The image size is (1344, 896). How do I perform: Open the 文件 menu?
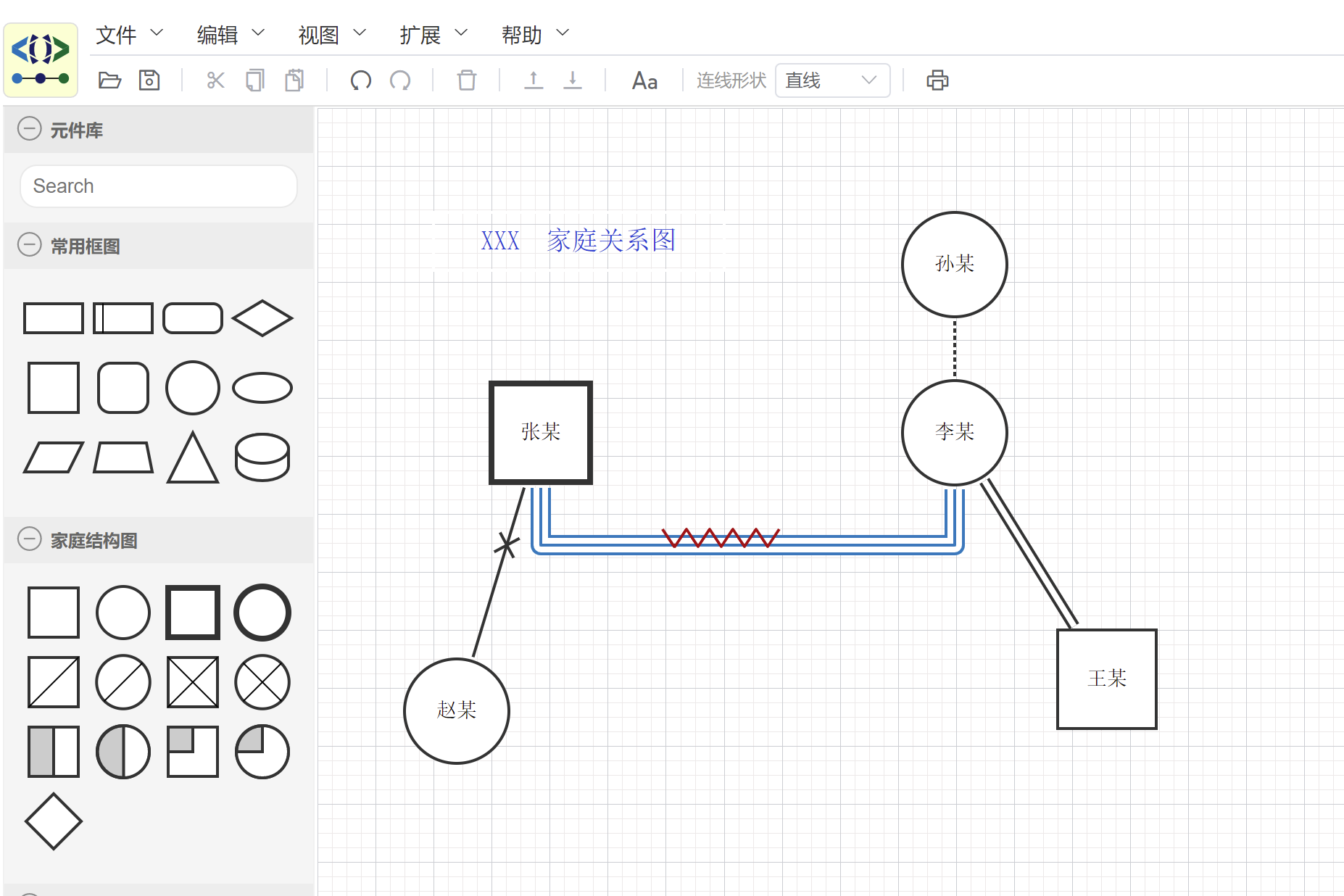[x=129, y=34]
